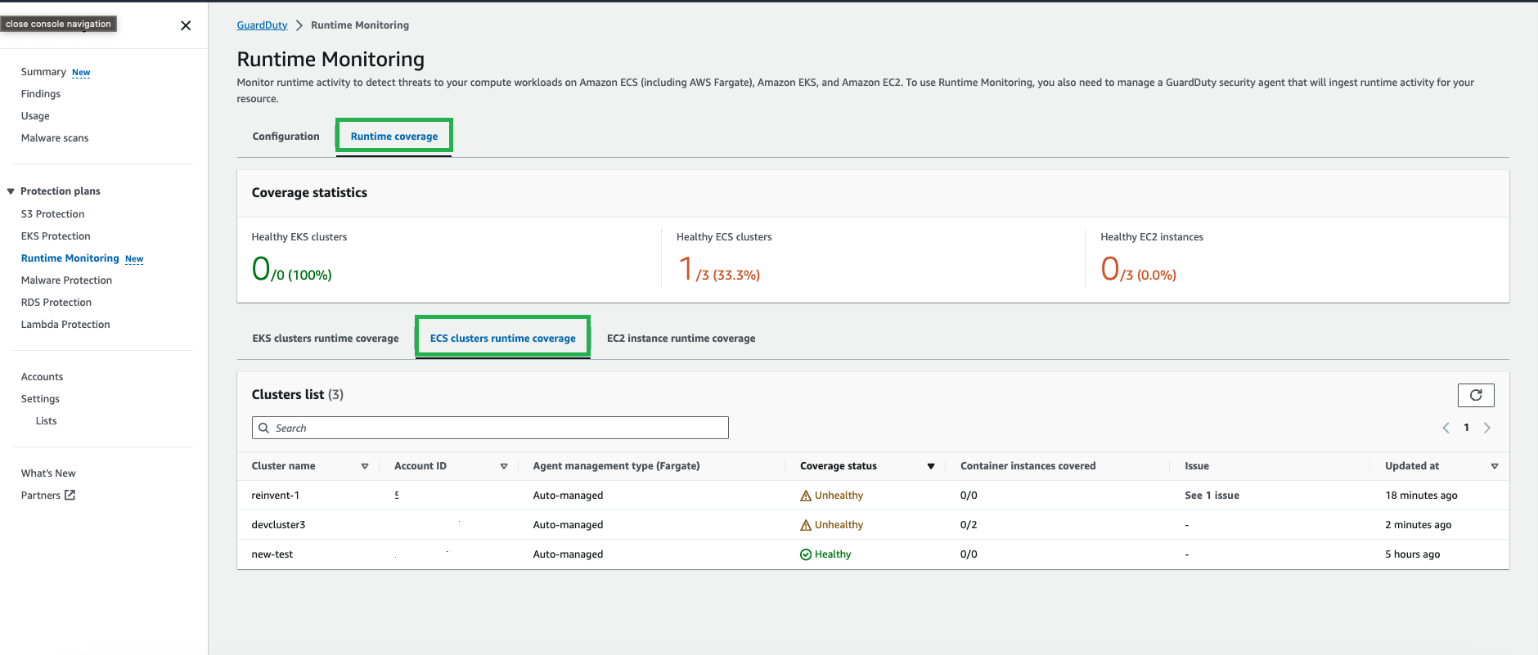This screenshot has height=655, width=1538.
Task: Click the next page arrow in pagination
Action: click(1488, 427)
